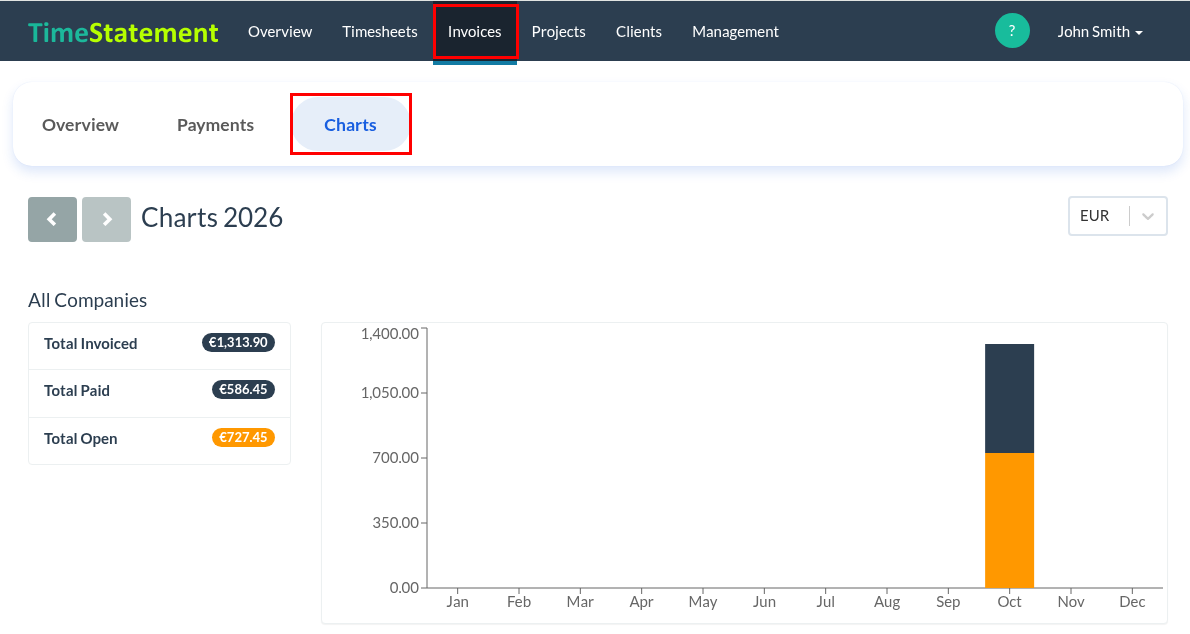Image resolution: width=1190 pixels, height=634 pixels.
Task: Go to next year with right arrow
Action: (106, 219)
